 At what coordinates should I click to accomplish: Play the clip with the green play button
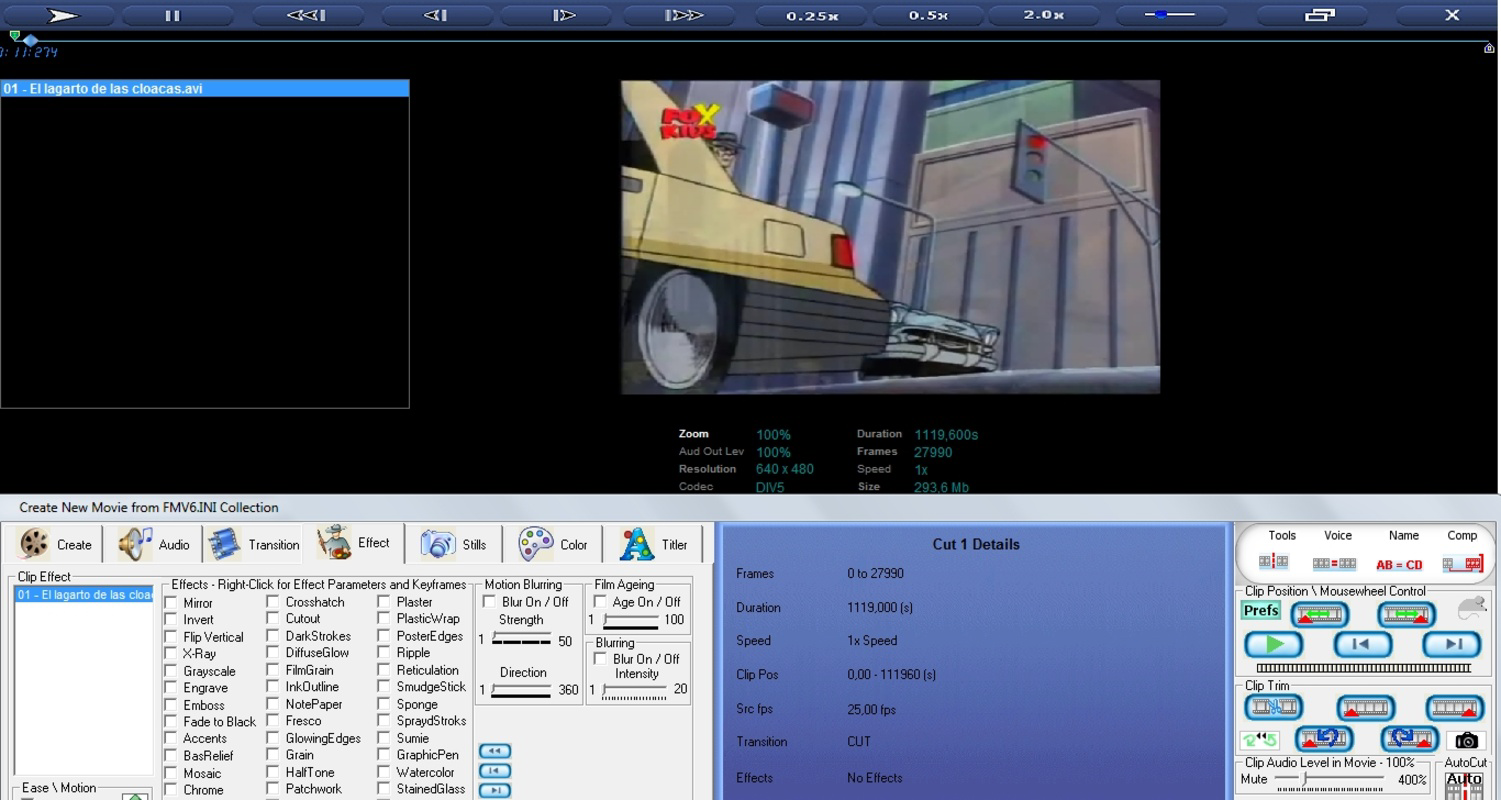pos(1273,645)
